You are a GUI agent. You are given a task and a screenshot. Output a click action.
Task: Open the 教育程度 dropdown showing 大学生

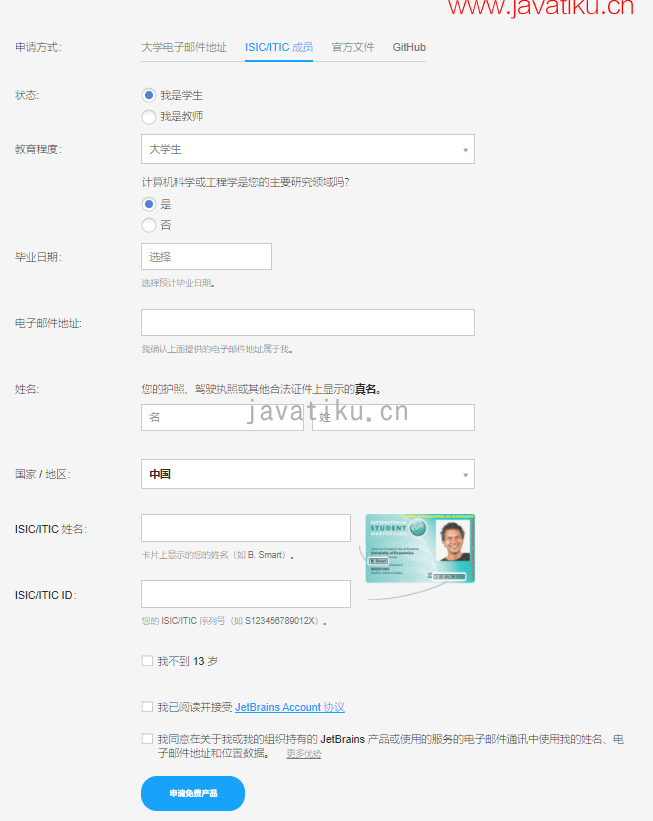tap(308, 149)
